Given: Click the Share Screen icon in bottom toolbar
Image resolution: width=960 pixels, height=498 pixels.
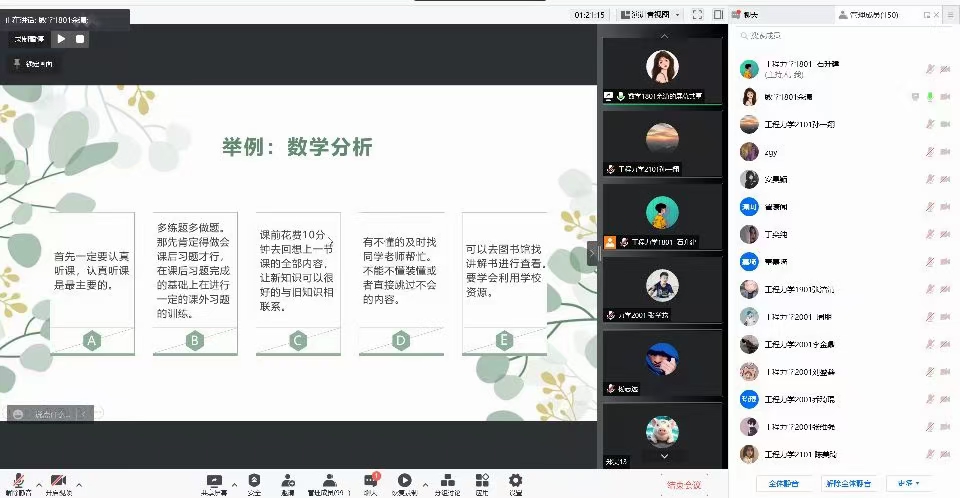Looking at the screenshot, I should tap(213, 481).
